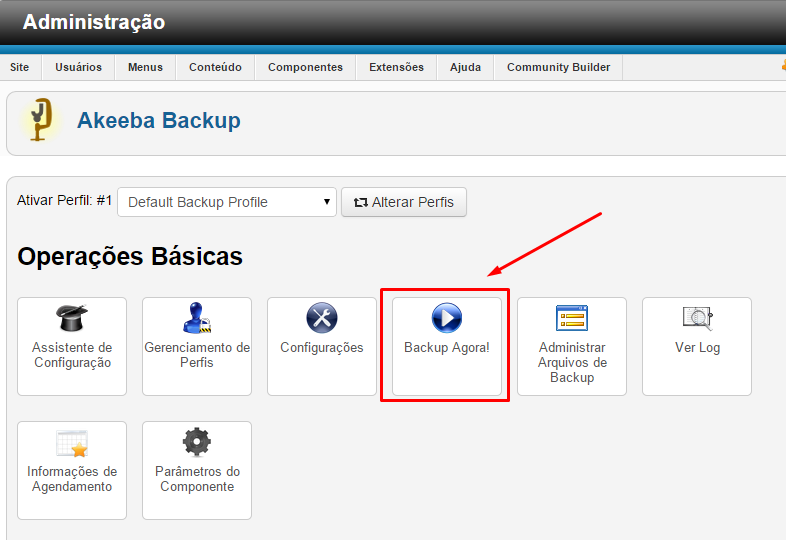Open the Conteúdo menu
This screenshot has height=540, width=786.
coord(215,67)
